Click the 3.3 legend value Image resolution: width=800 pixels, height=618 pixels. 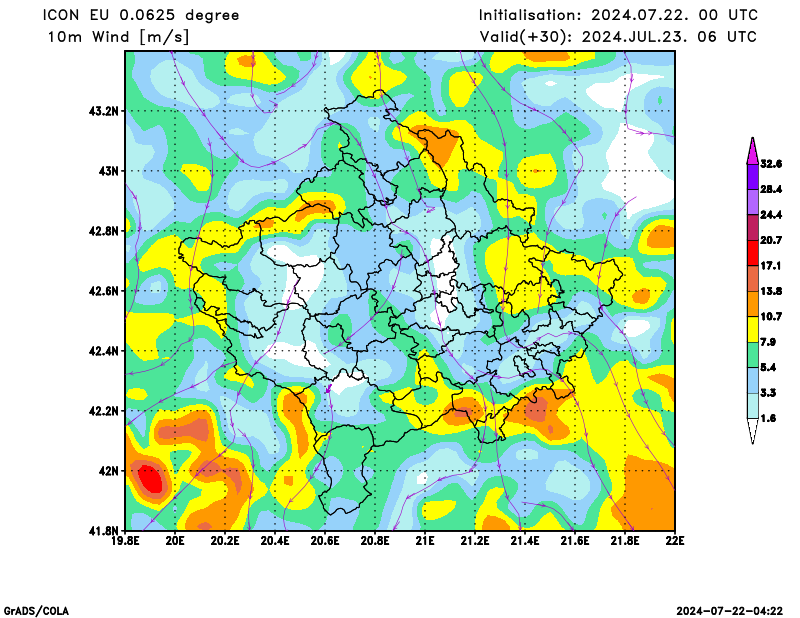coord(768,393)
